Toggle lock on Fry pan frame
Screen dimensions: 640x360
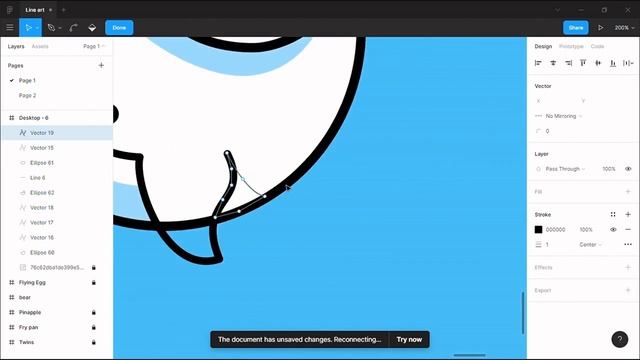click(x=93, y=327)
